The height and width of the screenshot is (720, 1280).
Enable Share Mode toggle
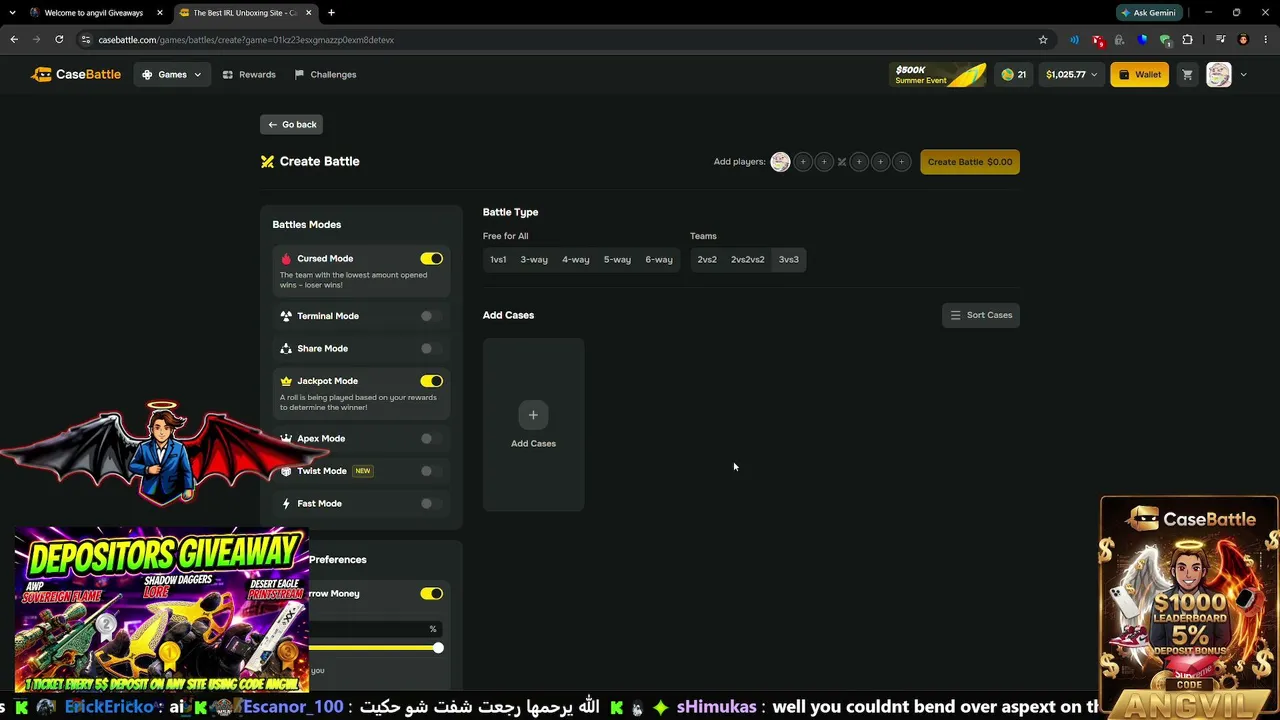click(431, 349)
